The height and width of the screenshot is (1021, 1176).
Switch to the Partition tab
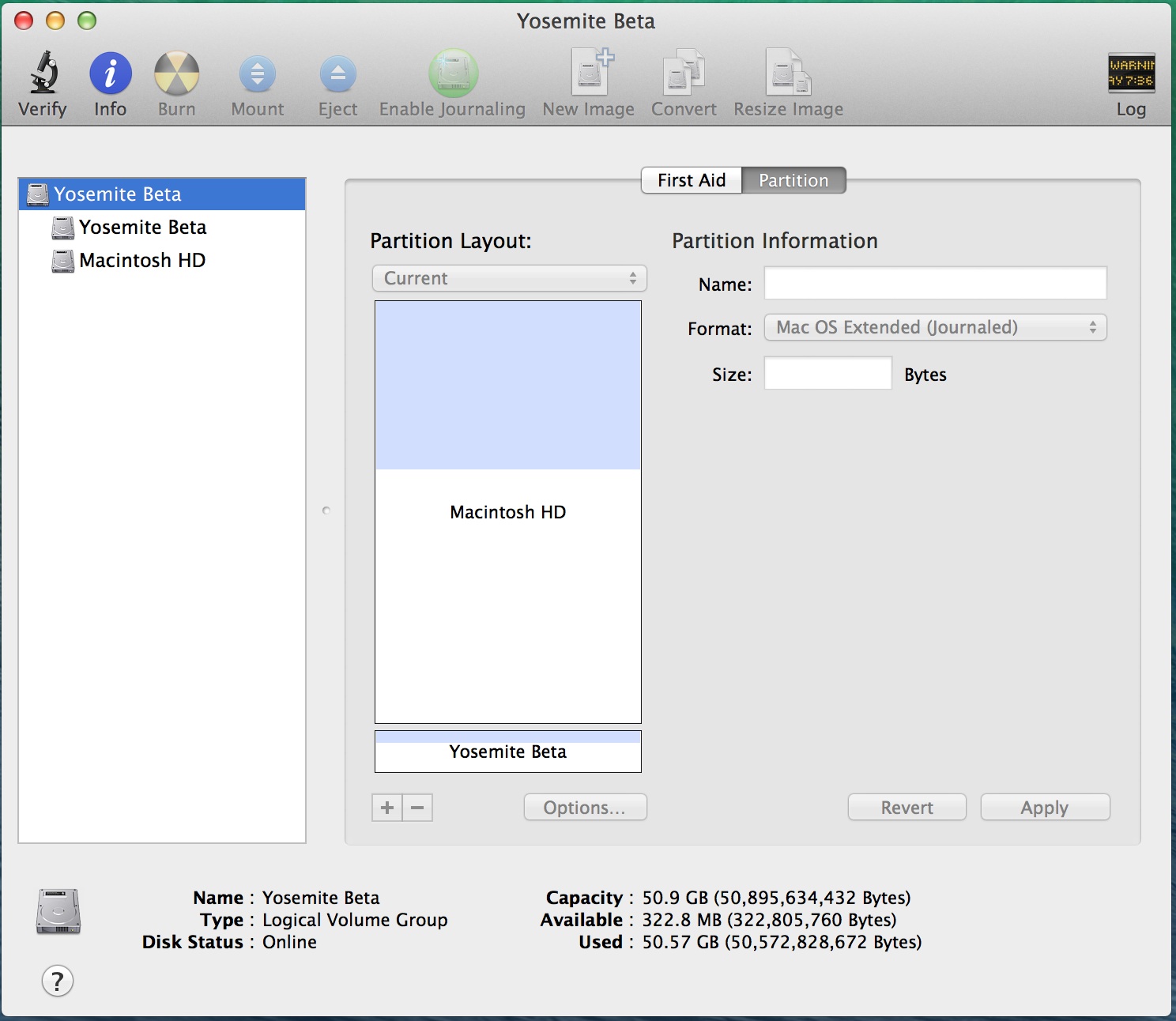click(x=793, y=180)
